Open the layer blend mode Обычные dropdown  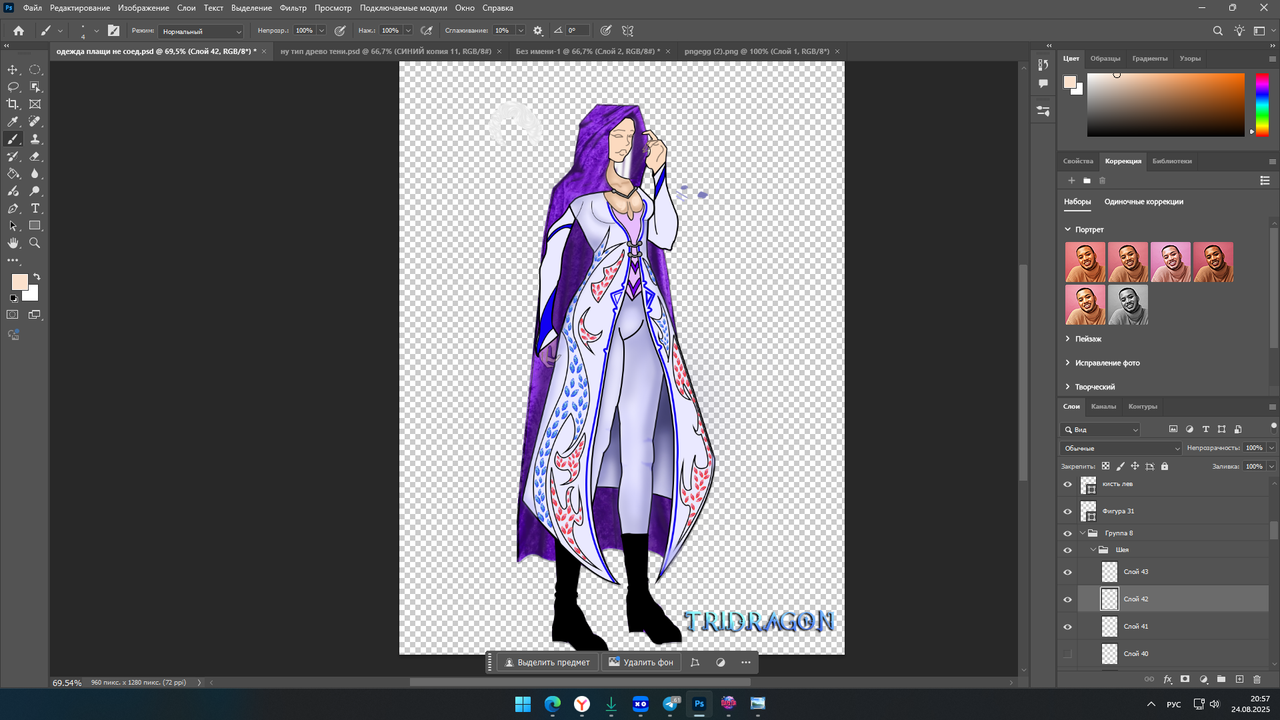(x=1121, y=448)
